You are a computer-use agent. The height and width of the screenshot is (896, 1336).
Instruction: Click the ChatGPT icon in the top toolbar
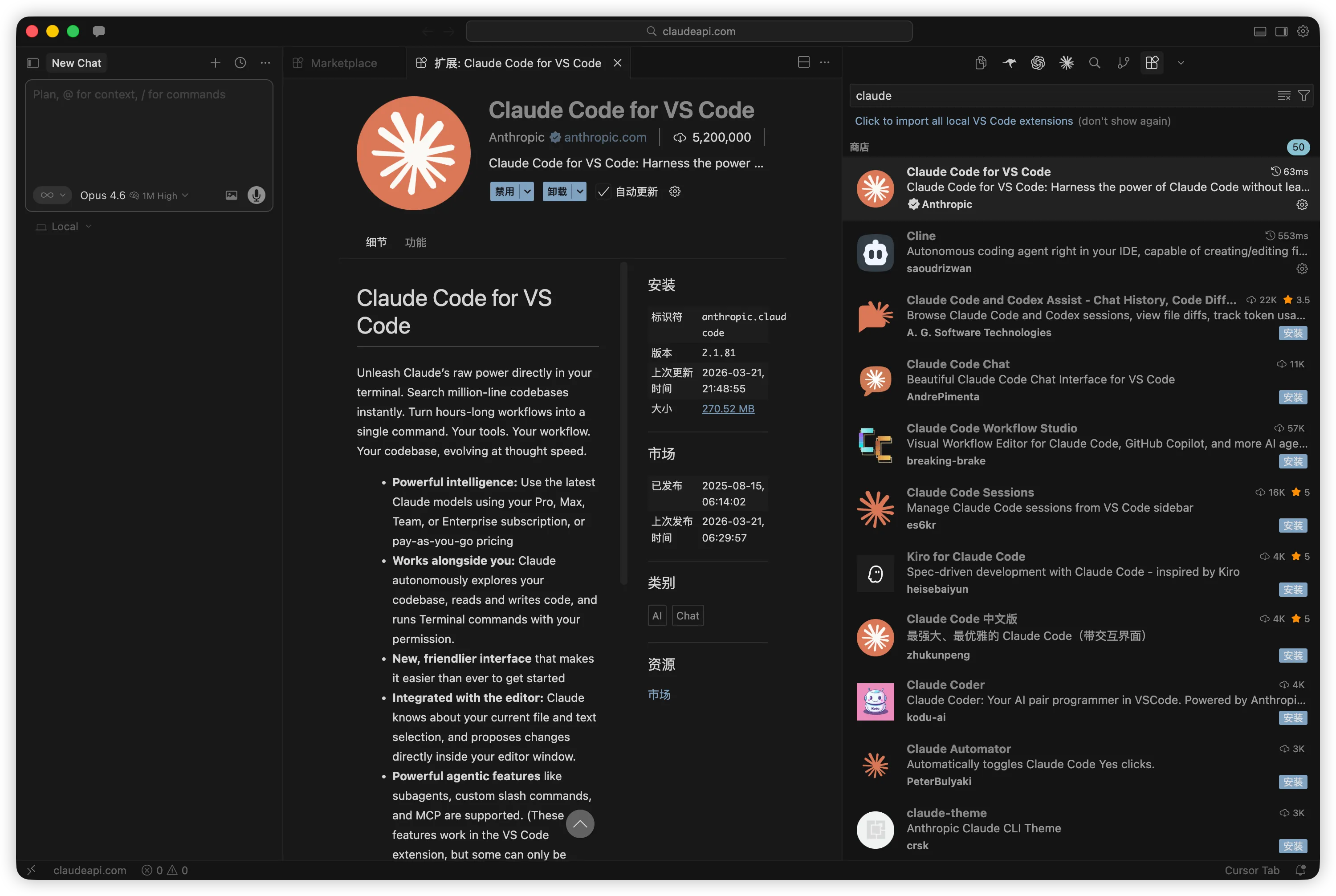pos(1038,63)
